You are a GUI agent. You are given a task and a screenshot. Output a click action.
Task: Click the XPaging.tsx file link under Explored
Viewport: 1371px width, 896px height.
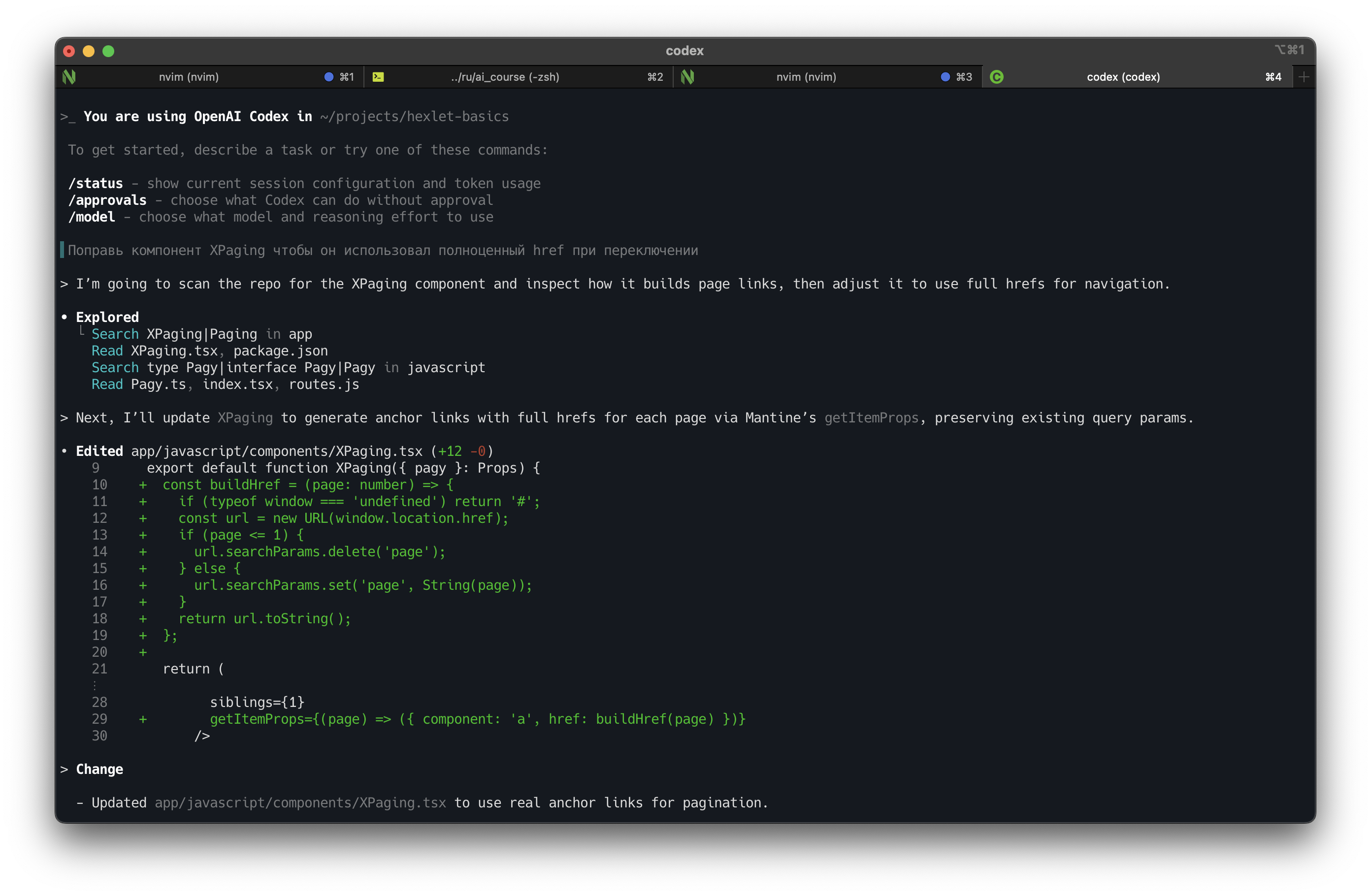[x=173, y=350]
